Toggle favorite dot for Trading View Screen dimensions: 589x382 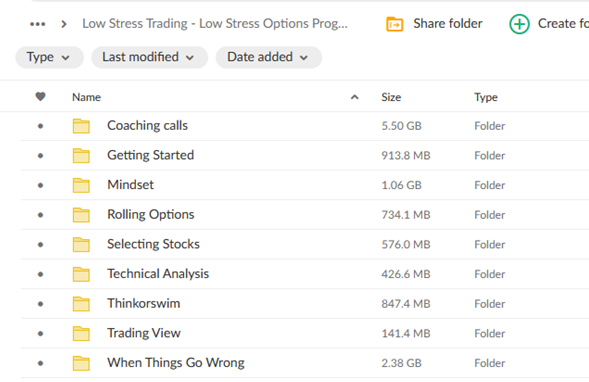pyautogui.click(x=41, y=334)
